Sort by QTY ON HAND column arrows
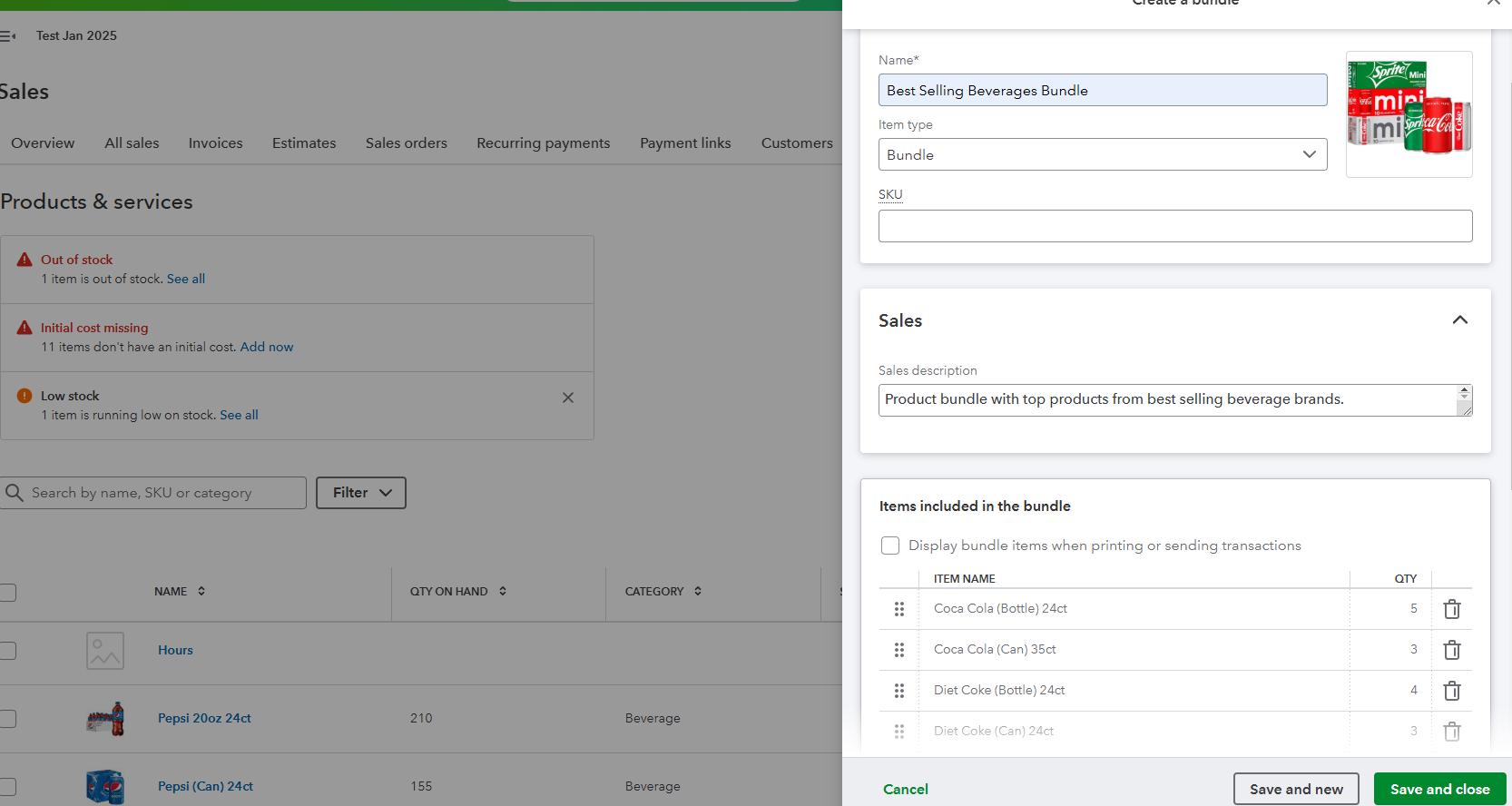The image size is (1512, 806). coord(503,591)
